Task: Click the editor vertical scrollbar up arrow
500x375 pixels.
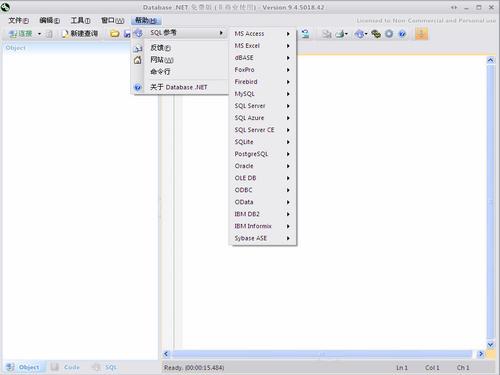Action: [x=490, y=60]
